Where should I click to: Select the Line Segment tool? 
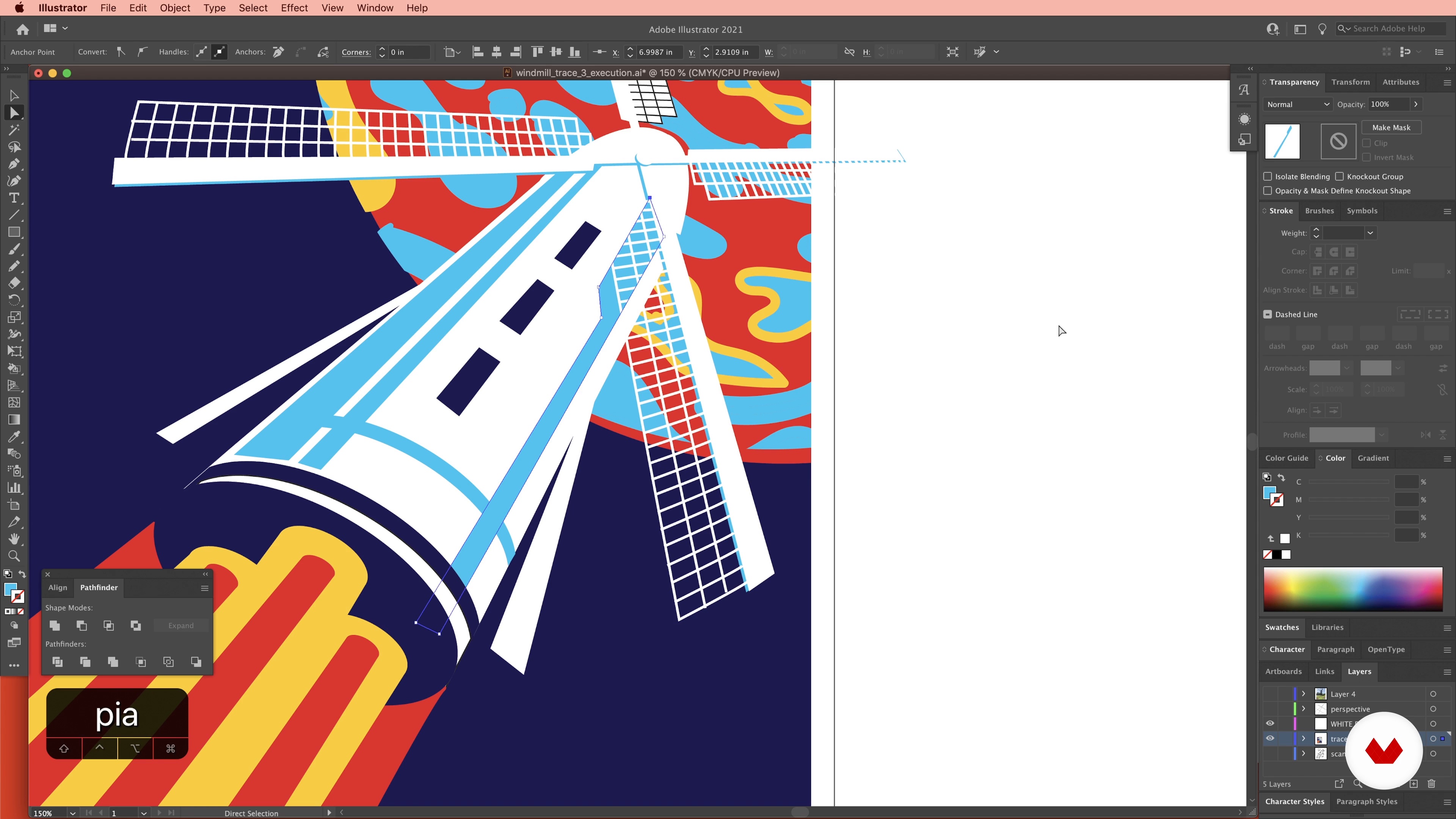(x=14, y=215)
